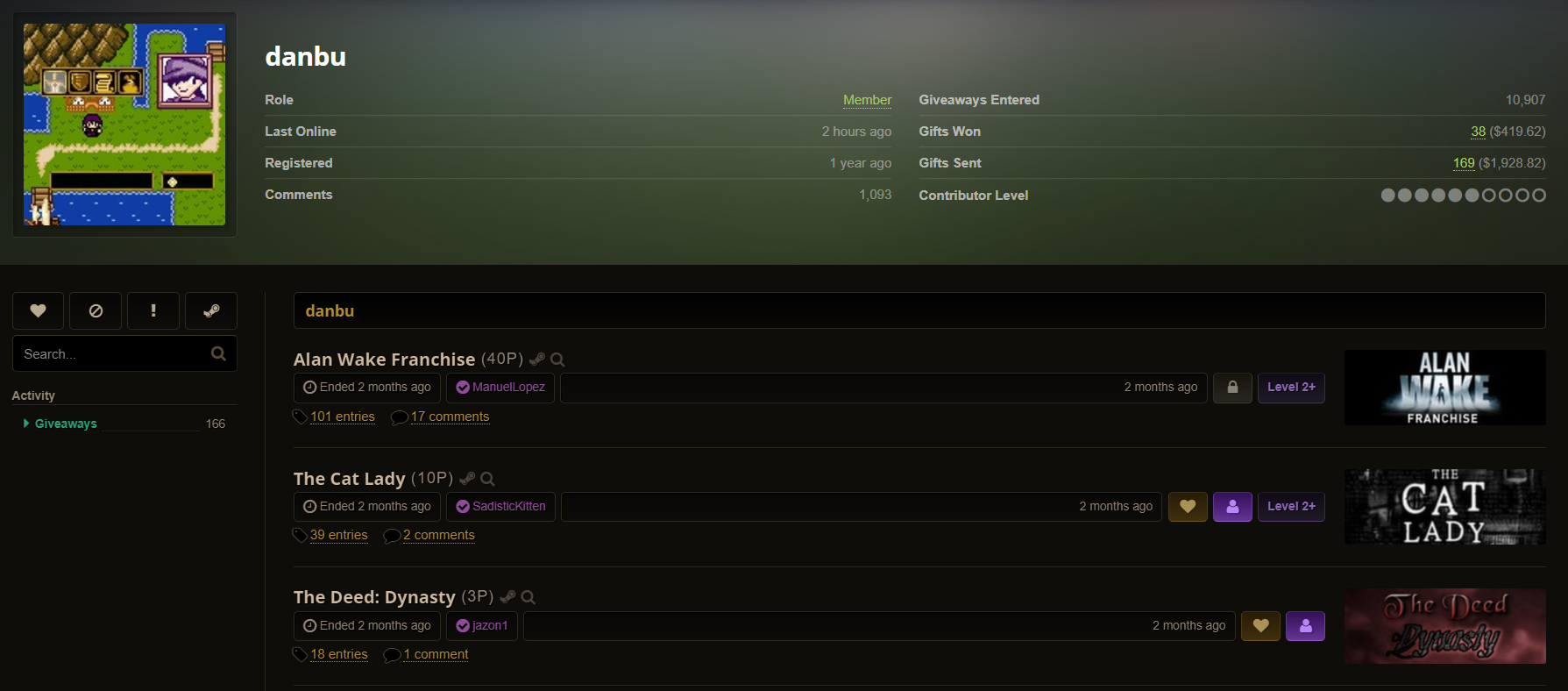Click whitelist heart icon on The Deed: Dynasty row
The image size is (1568, 691).
(x=1260, y=626)
